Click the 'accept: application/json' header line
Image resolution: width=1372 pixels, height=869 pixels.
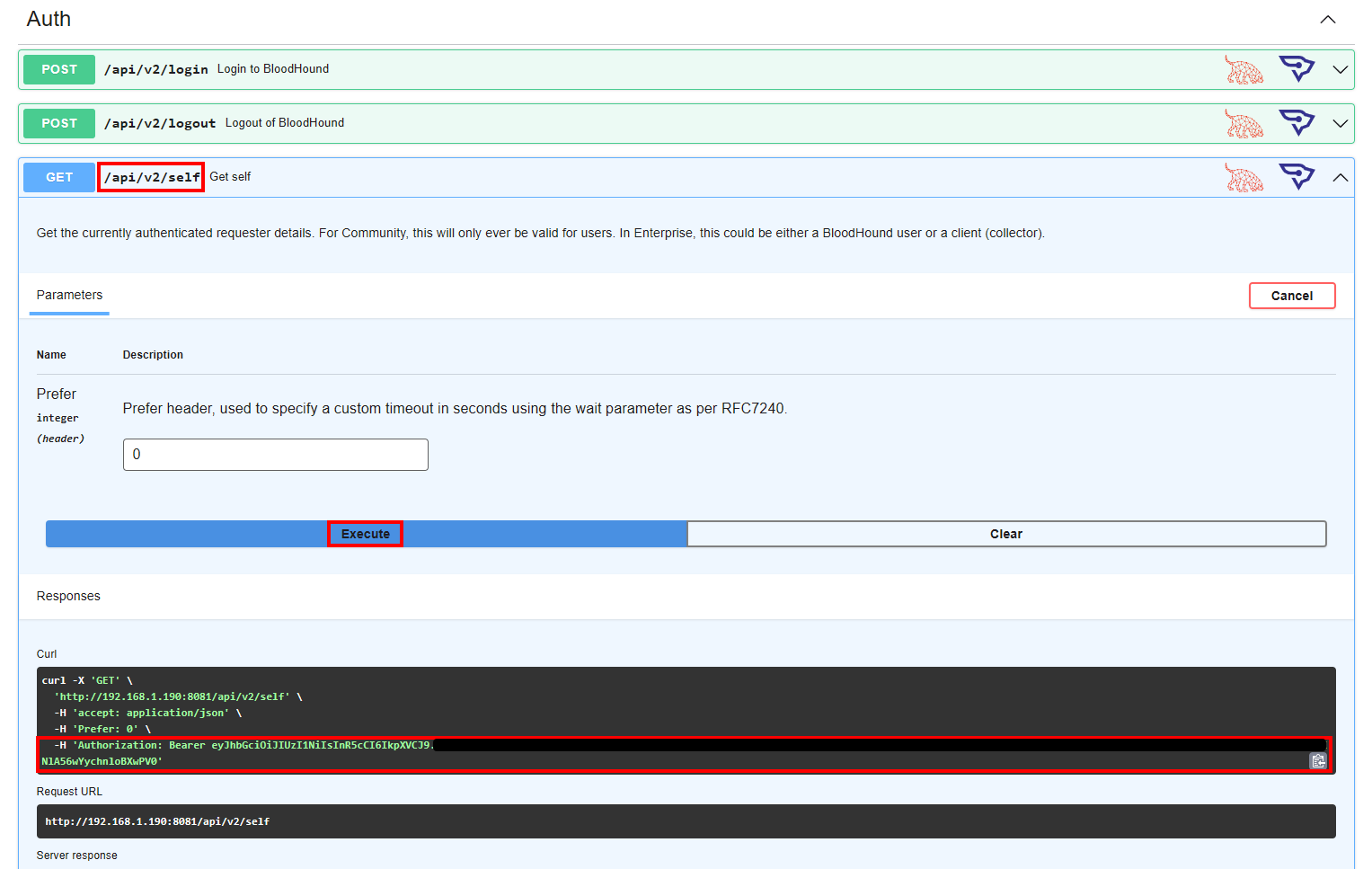[x=148, y=713]
